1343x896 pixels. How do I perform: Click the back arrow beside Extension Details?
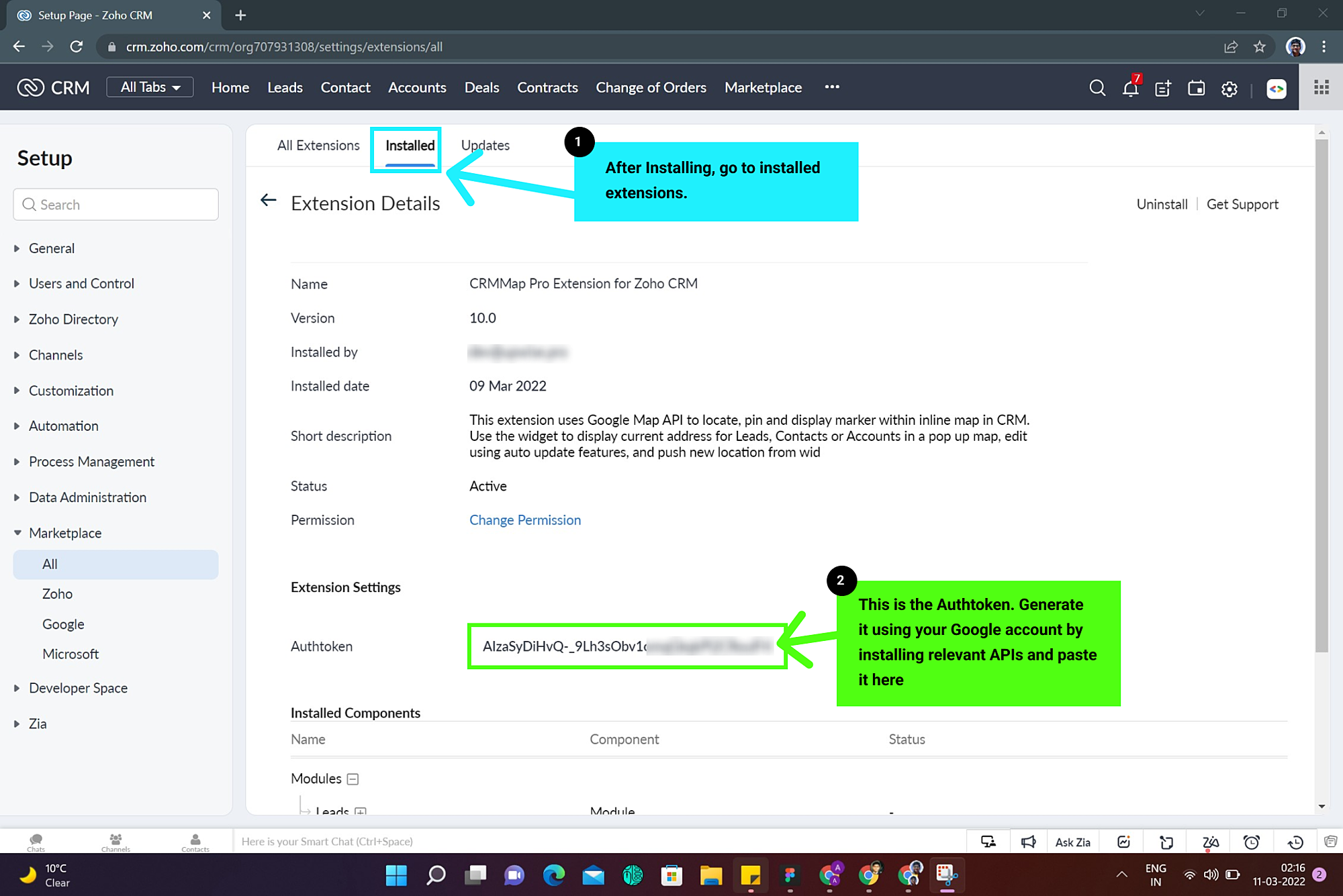tap(269, 200)
